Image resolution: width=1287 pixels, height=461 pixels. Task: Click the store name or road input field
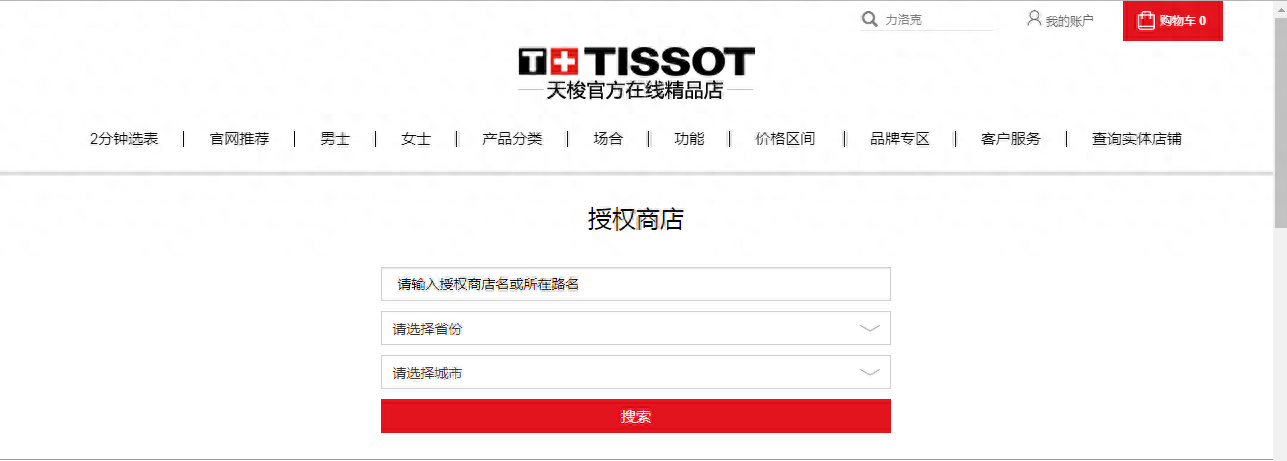click(636, 284)
